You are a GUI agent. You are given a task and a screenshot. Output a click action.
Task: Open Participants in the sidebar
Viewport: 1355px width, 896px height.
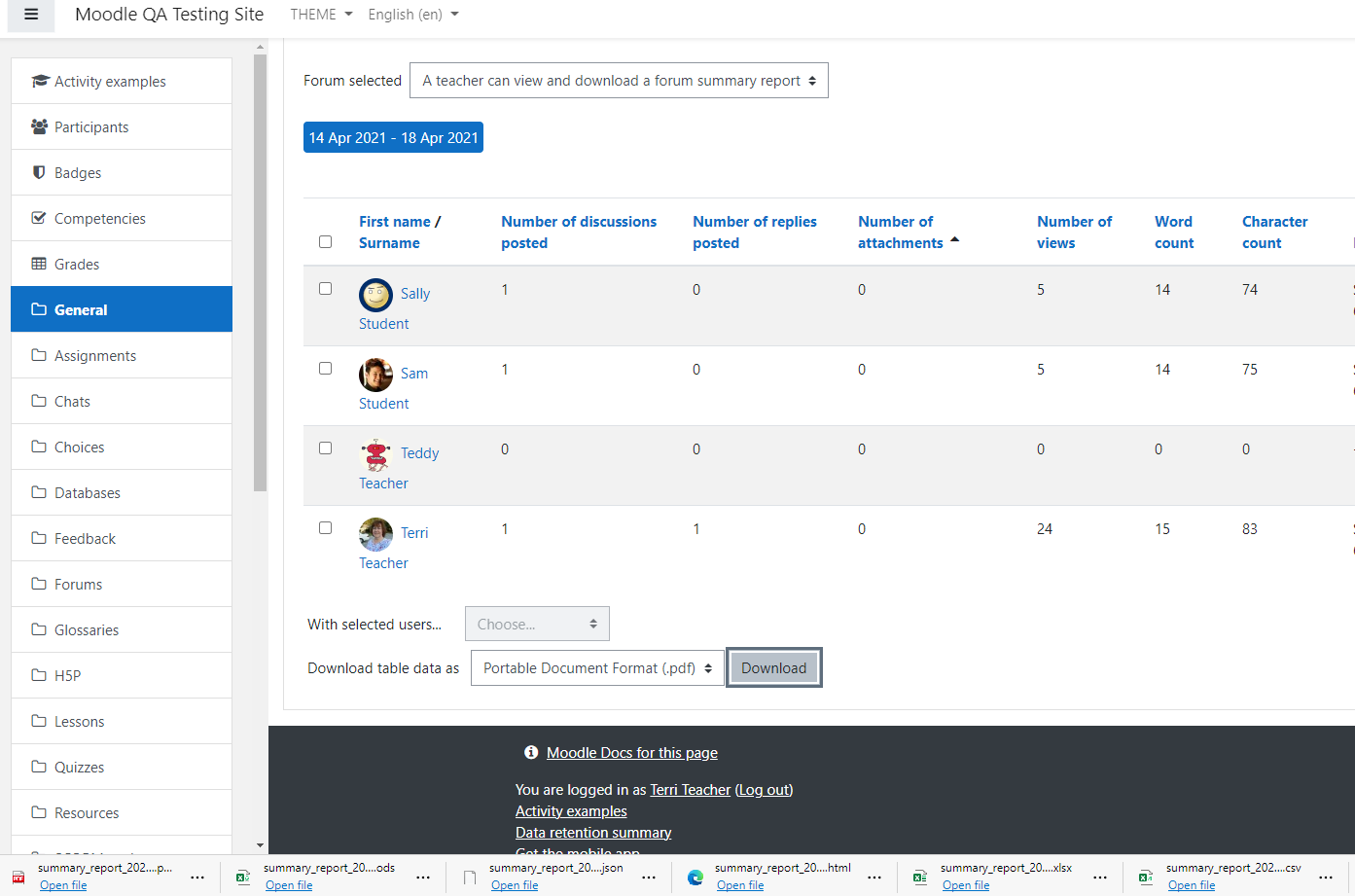[122, 126]
